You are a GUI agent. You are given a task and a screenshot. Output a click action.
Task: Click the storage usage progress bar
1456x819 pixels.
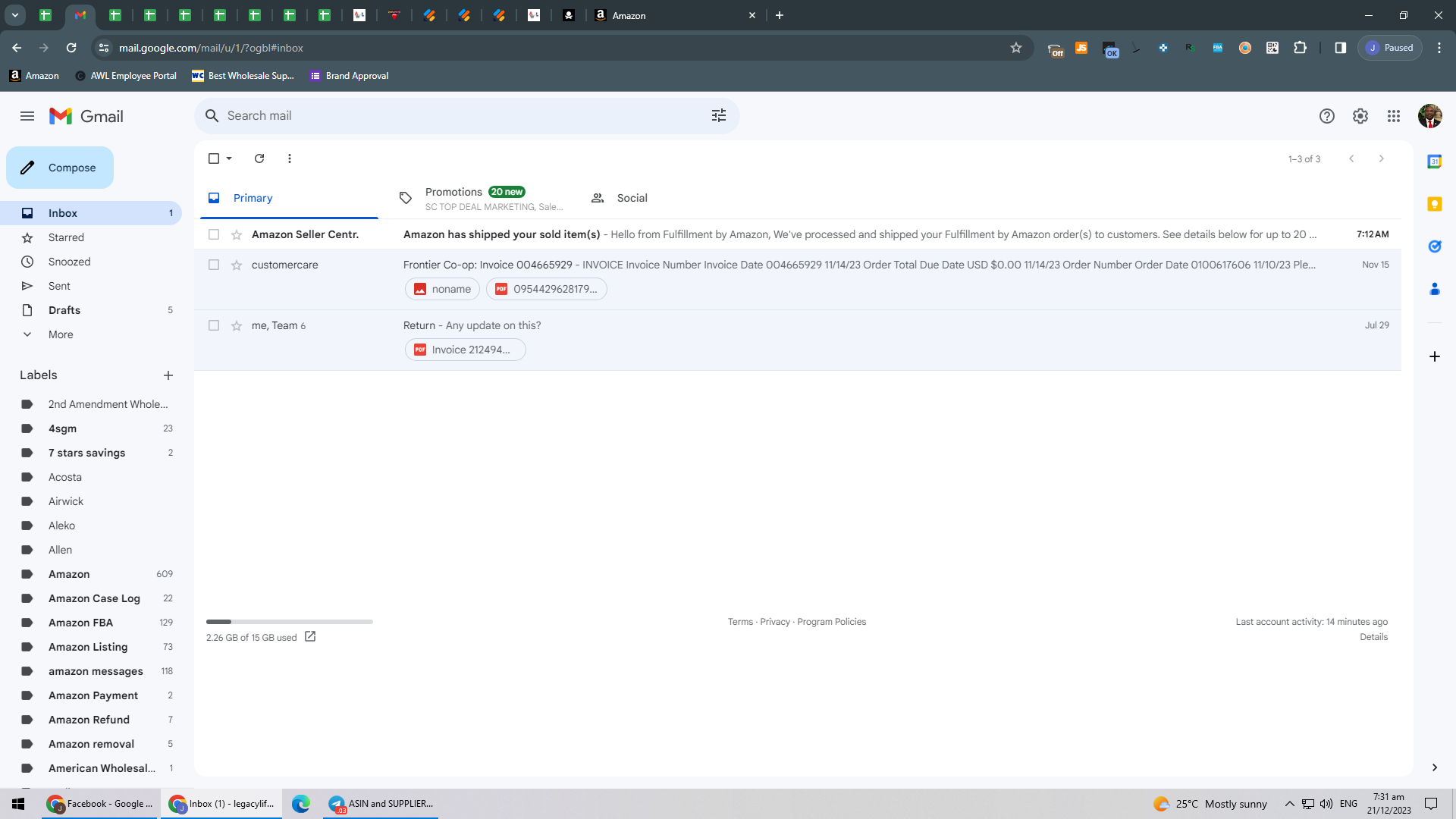click(x=290, y=622)
